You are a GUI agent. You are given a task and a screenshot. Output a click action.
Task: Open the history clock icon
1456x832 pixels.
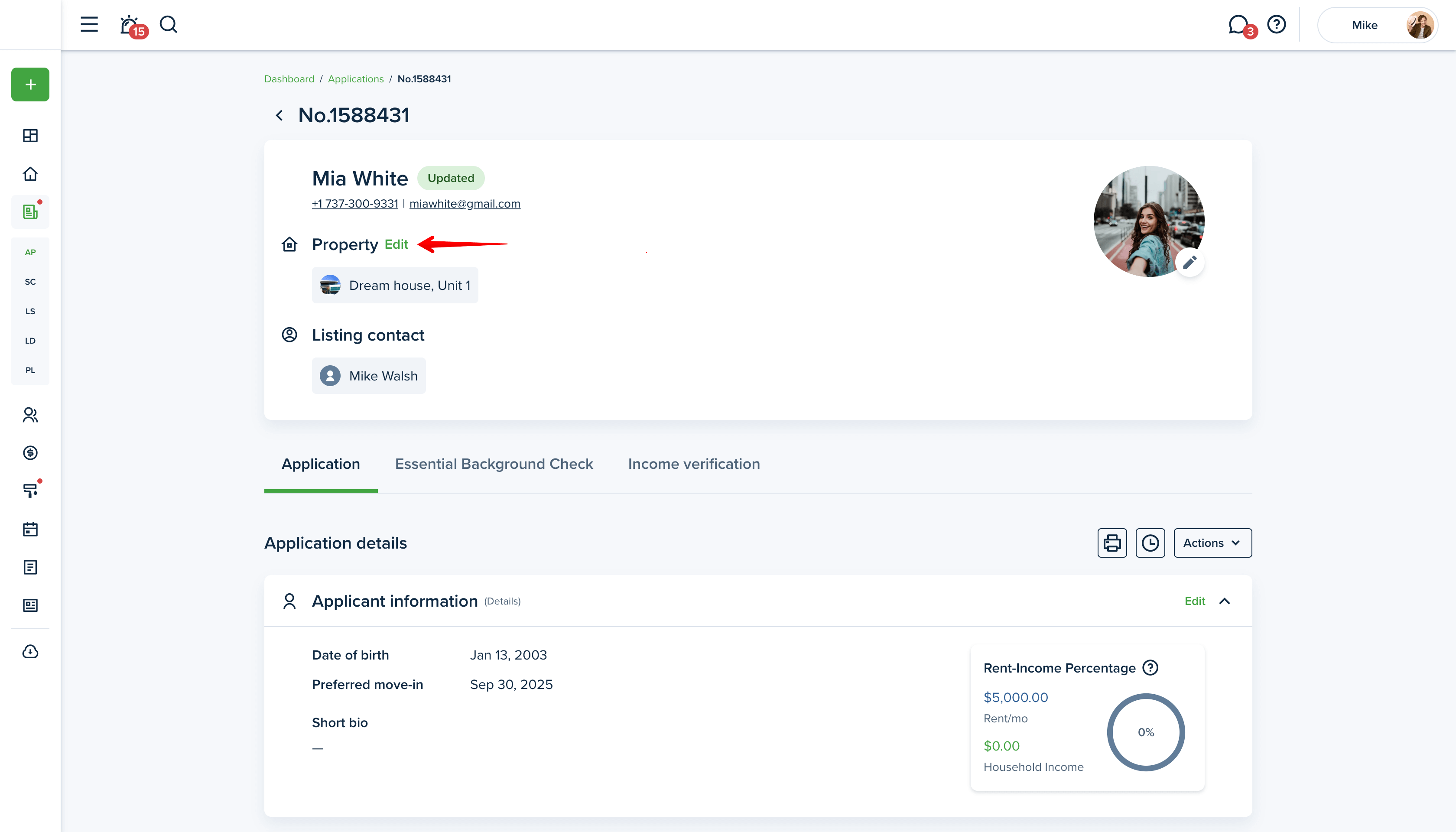[x=1150, y=543]
